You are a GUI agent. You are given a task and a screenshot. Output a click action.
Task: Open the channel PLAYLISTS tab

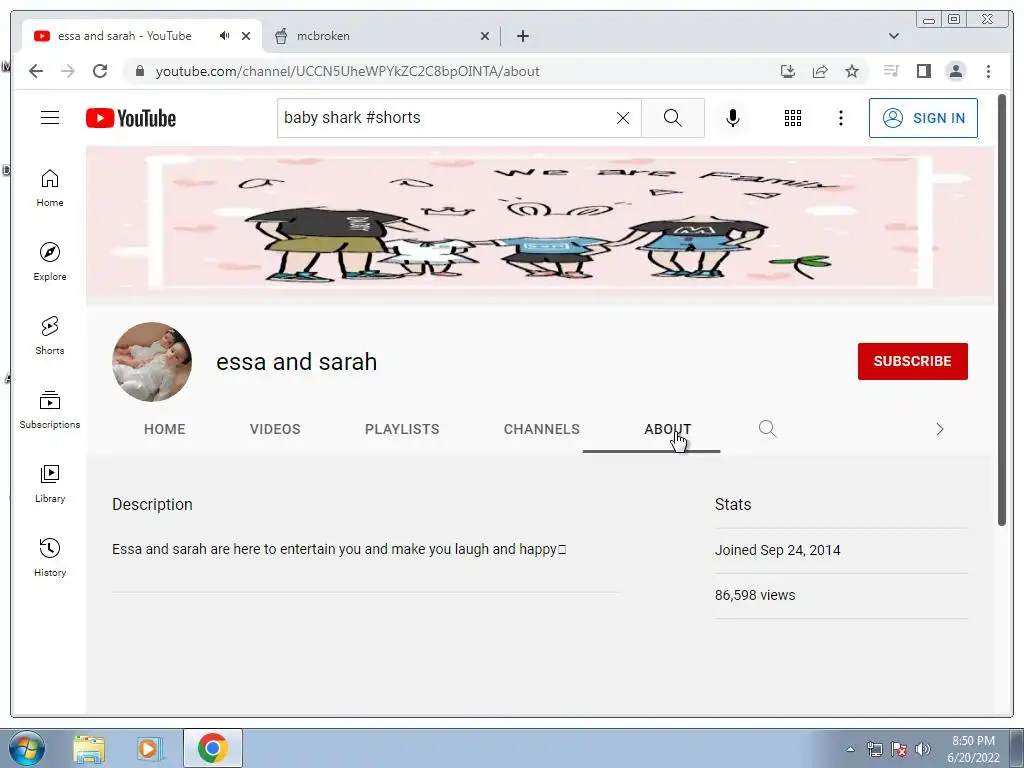pos(402,429)
